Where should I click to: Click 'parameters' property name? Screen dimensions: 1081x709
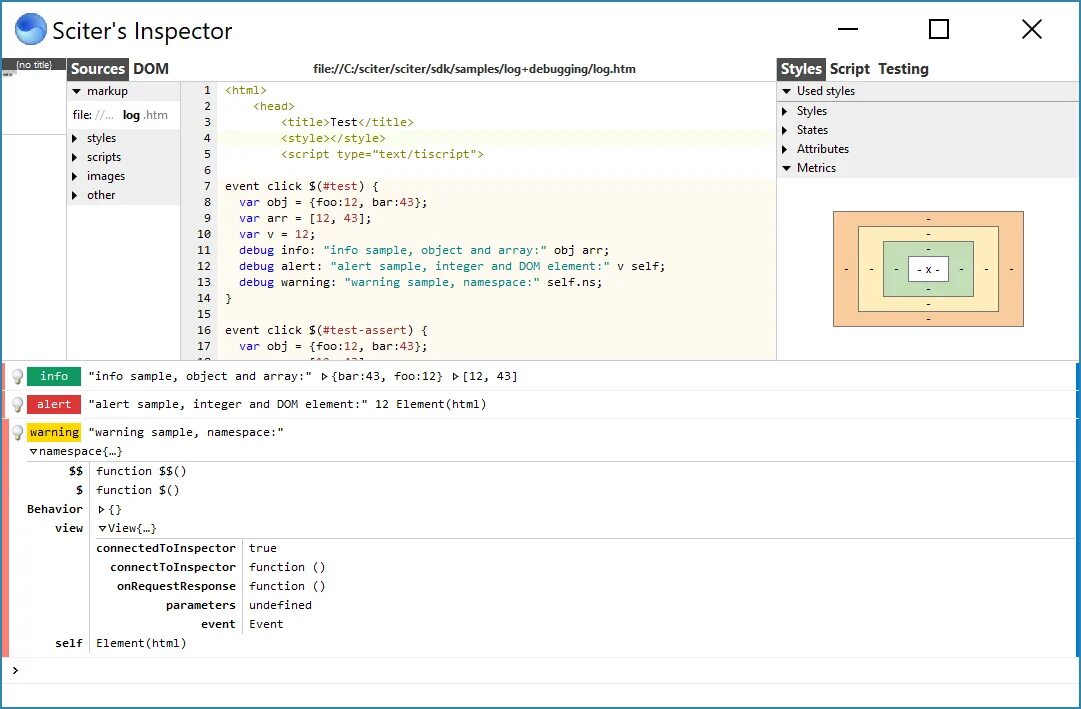click(200, 606)
